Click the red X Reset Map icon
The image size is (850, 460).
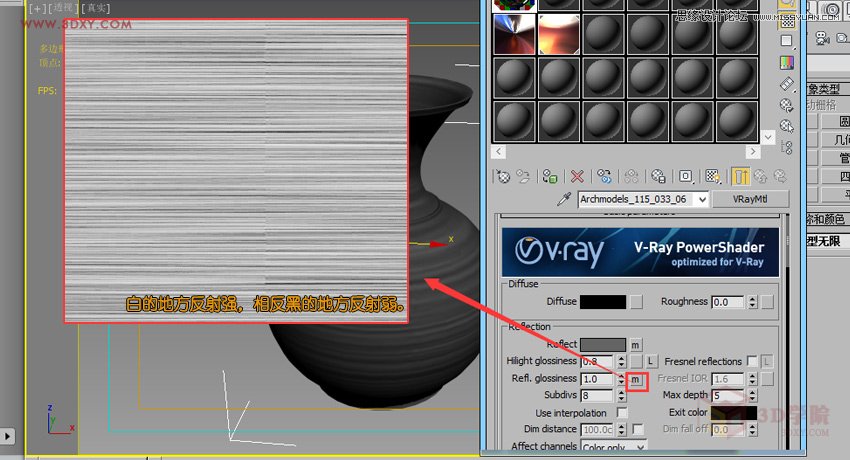tap(577, 177)
